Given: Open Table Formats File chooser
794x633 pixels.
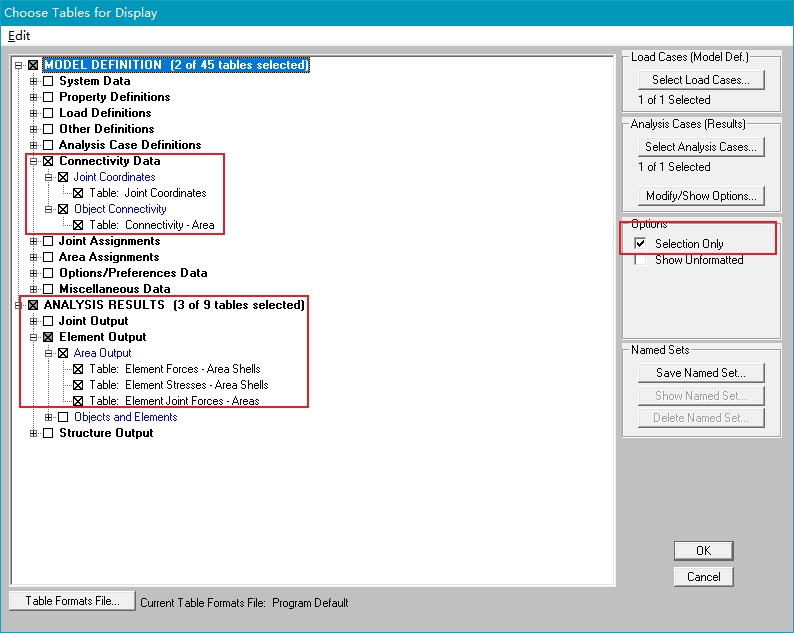Looking at the screenshot, I should tap(72, 601).
